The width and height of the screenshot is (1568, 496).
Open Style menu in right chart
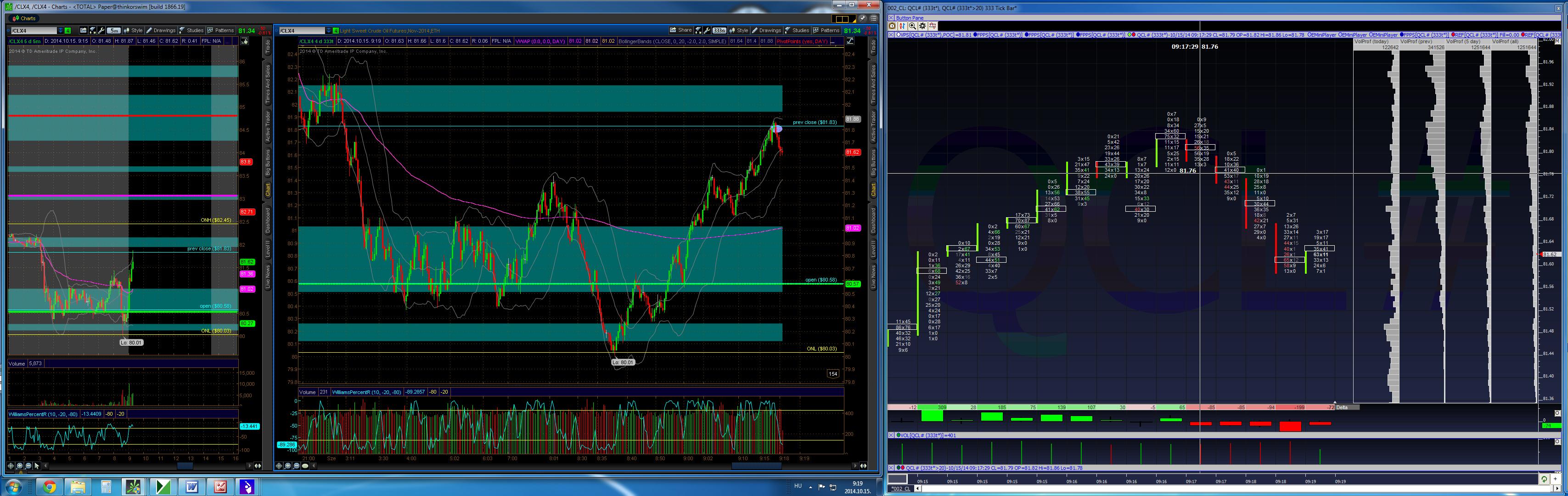point(739,30)
